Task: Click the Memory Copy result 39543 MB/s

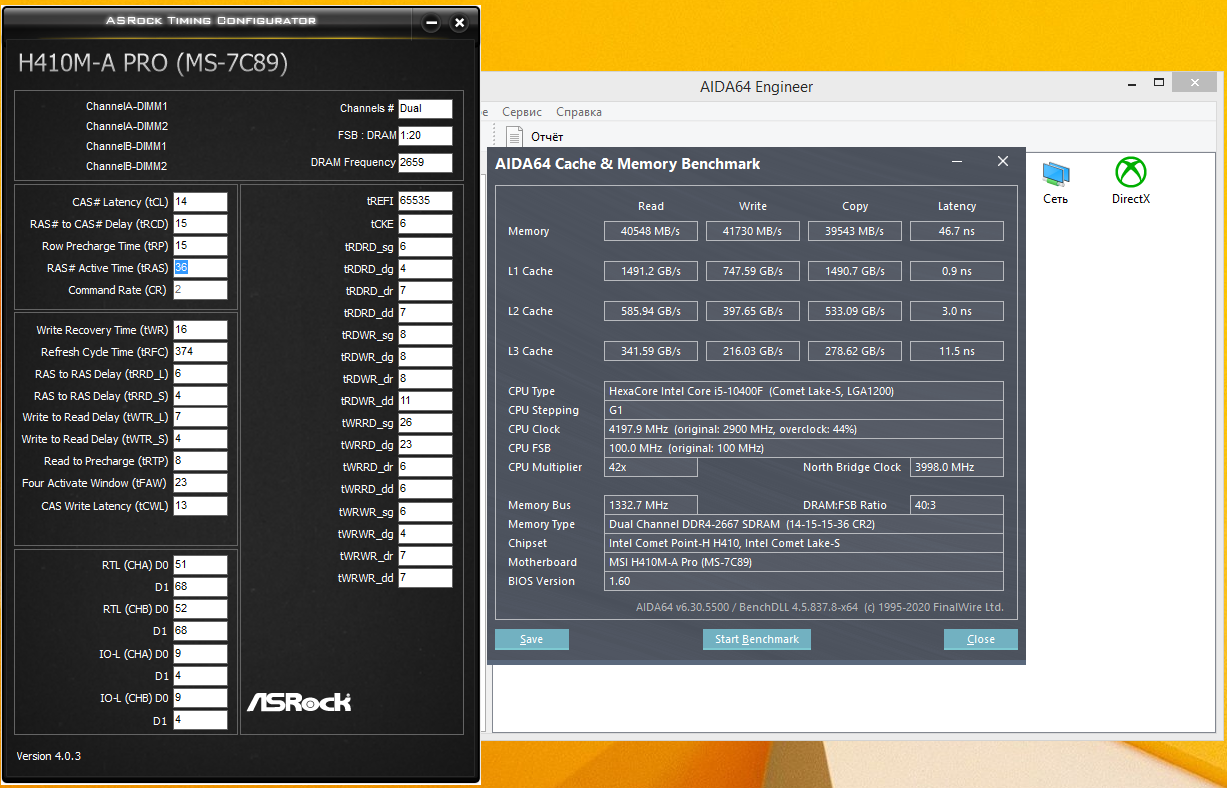Action: click(855, 231)
